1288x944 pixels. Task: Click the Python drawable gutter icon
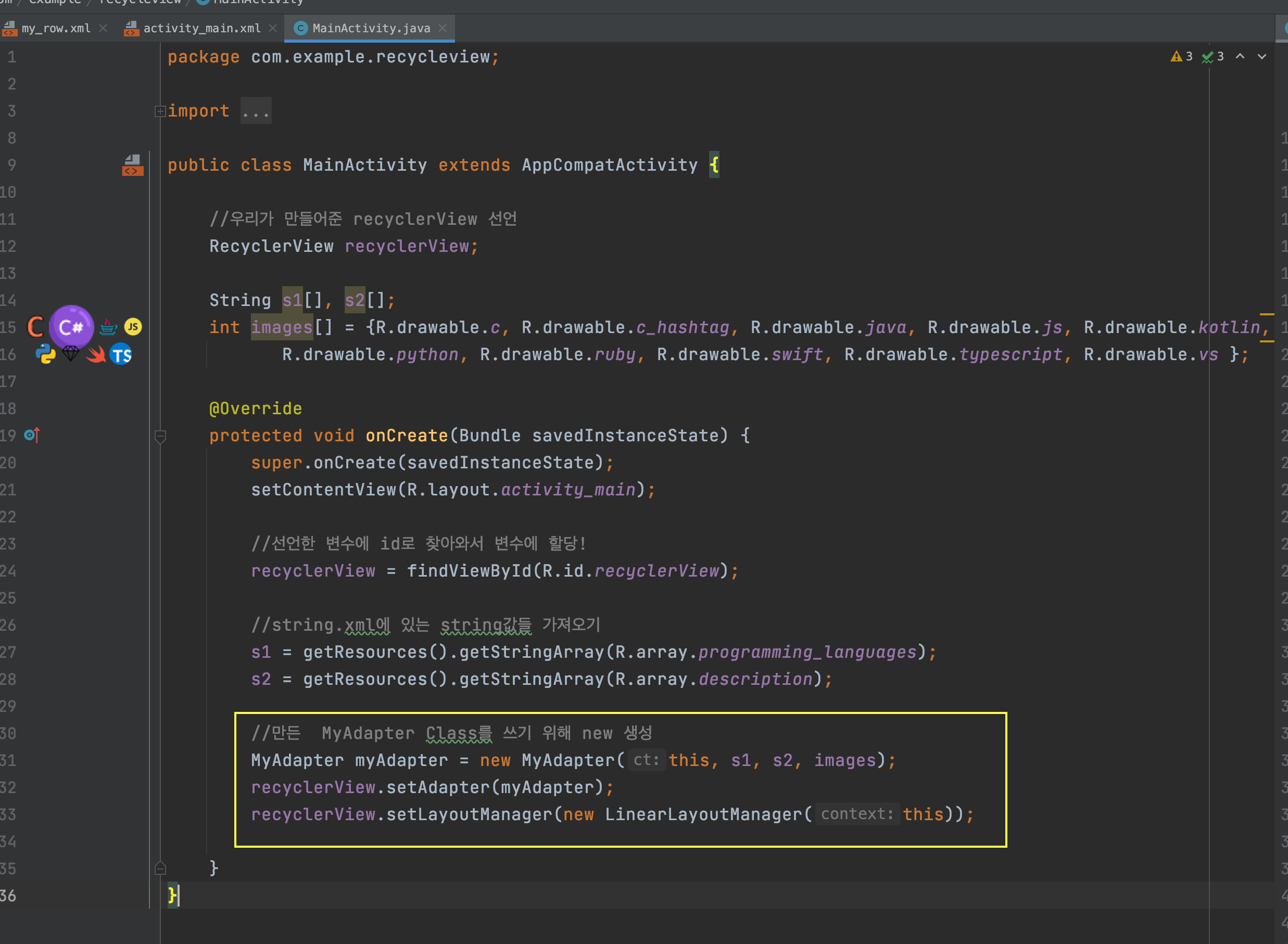(45, 354)
